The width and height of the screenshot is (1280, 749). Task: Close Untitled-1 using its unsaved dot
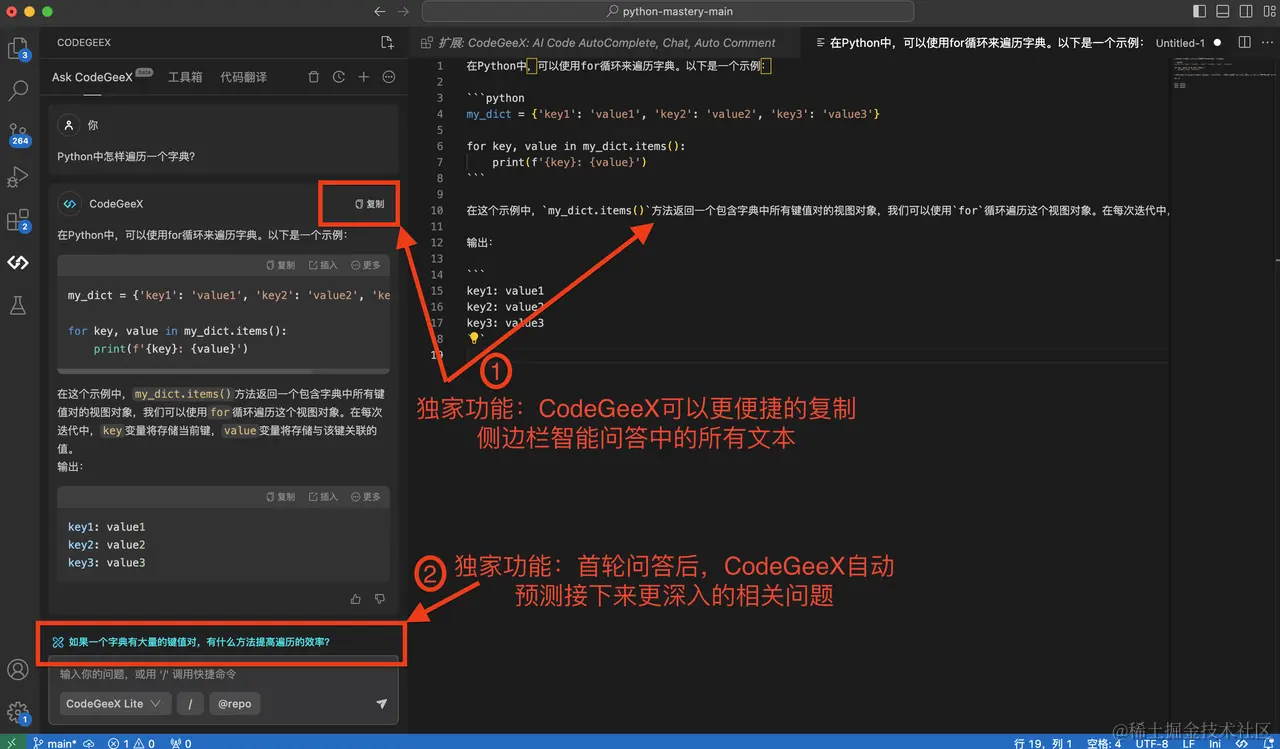coord(1217,43)
